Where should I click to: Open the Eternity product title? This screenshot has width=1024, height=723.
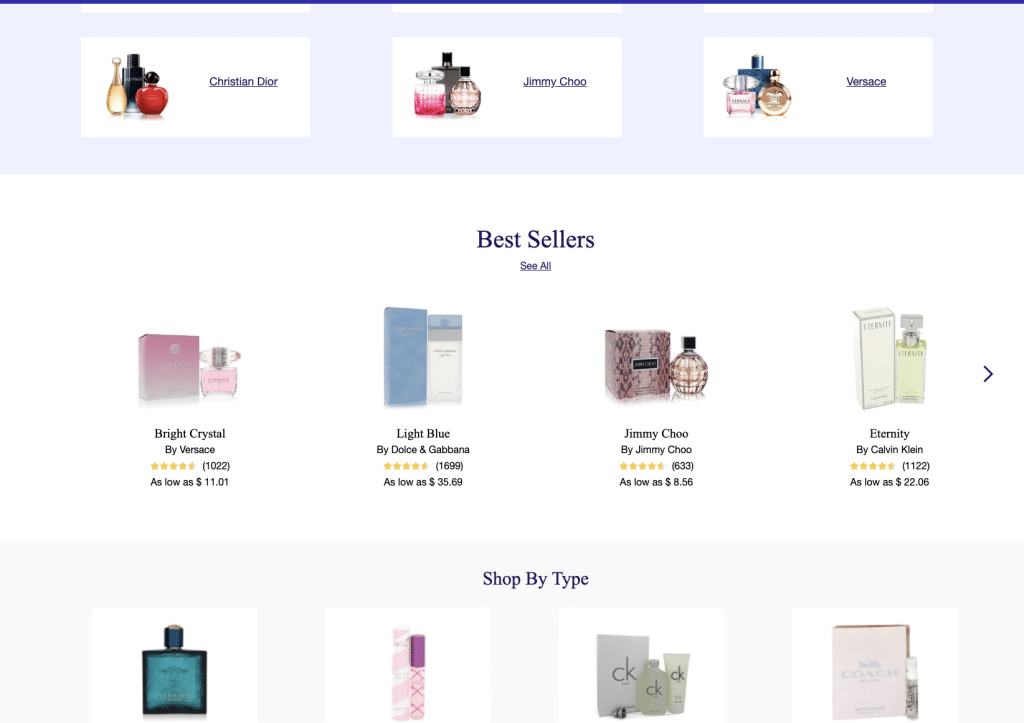[x=889, y=434]
